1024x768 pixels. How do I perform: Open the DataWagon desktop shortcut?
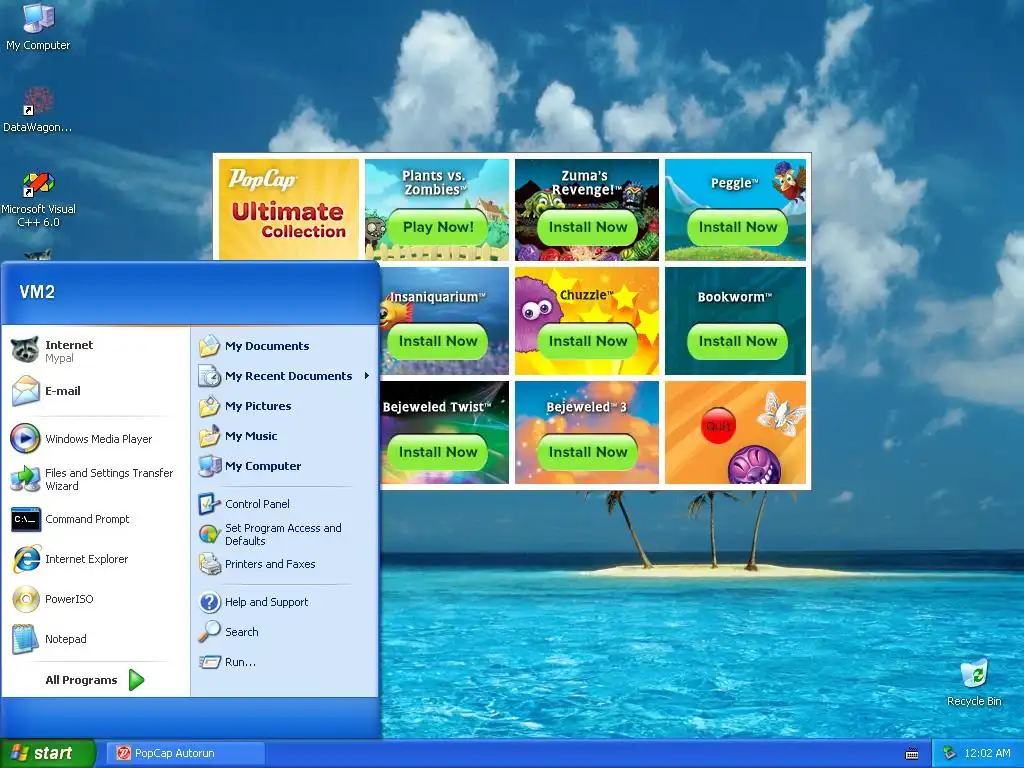(x=38, y=108)
